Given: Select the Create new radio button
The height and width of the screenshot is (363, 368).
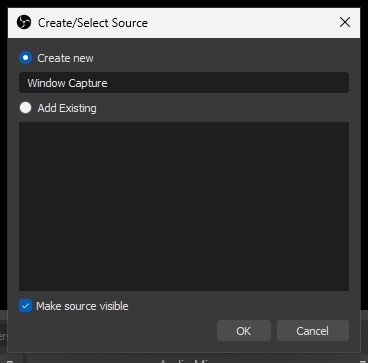Looking at the screenshot, I should tap(25, 58).
